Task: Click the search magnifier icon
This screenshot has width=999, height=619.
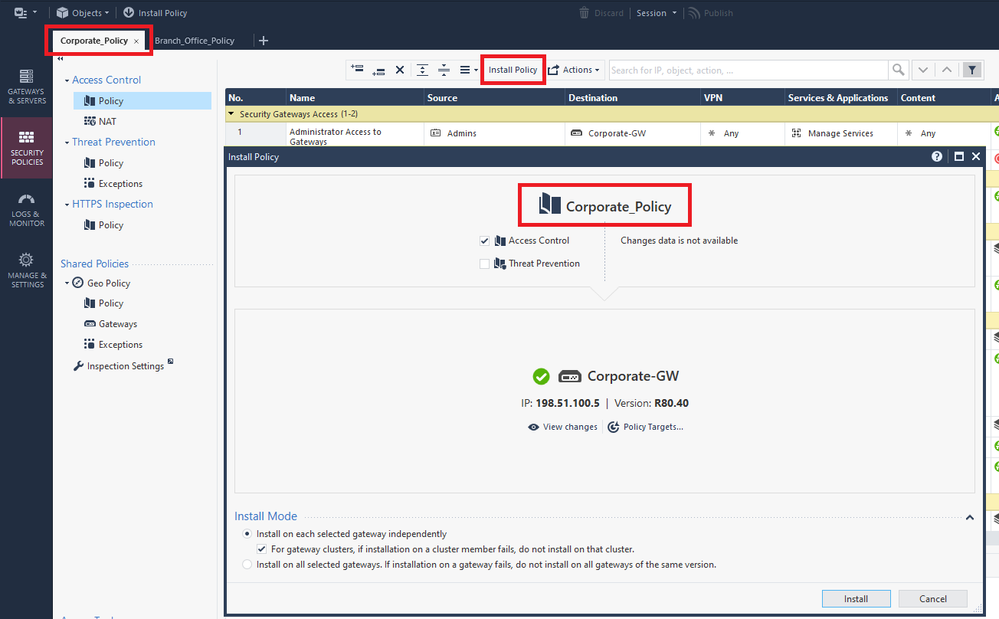Action: pos(899,70)
